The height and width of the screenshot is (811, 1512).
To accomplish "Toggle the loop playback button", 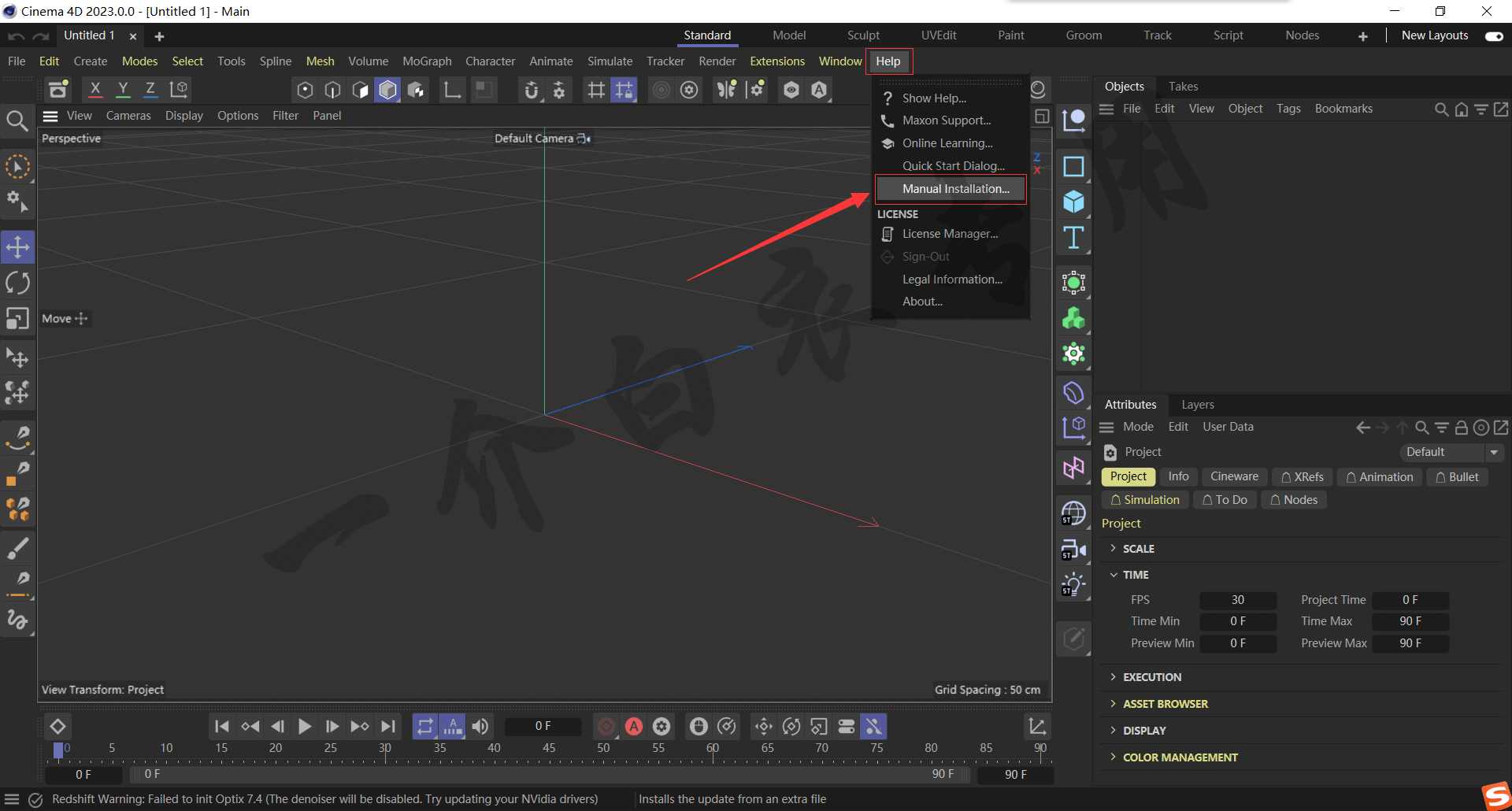I will coord(425,726).
